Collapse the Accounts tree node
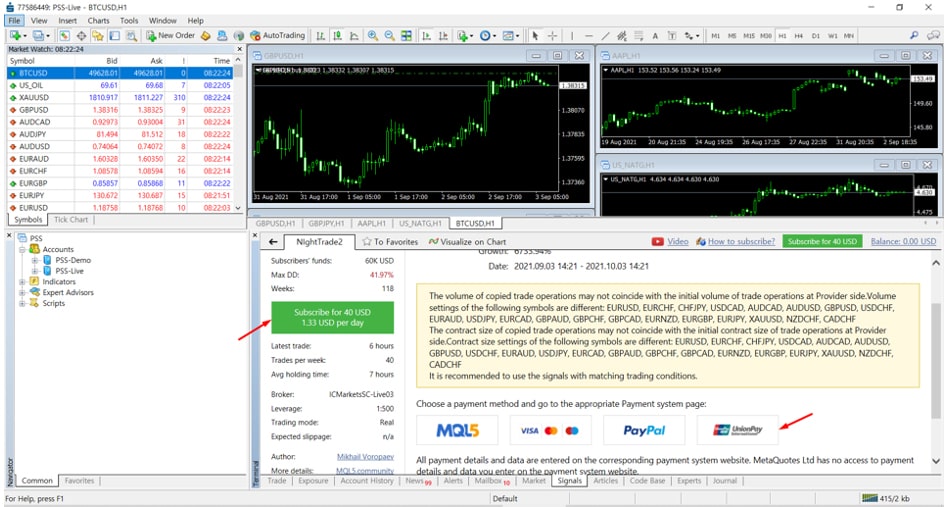The height and width of the screenshot is (507, 944). click(22, 249)
